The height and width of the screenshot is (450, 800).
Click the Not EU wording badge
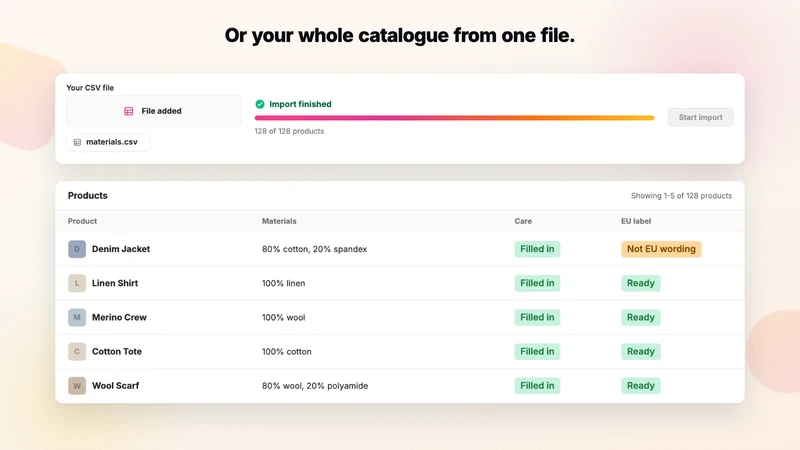click(x=661, y=249)
